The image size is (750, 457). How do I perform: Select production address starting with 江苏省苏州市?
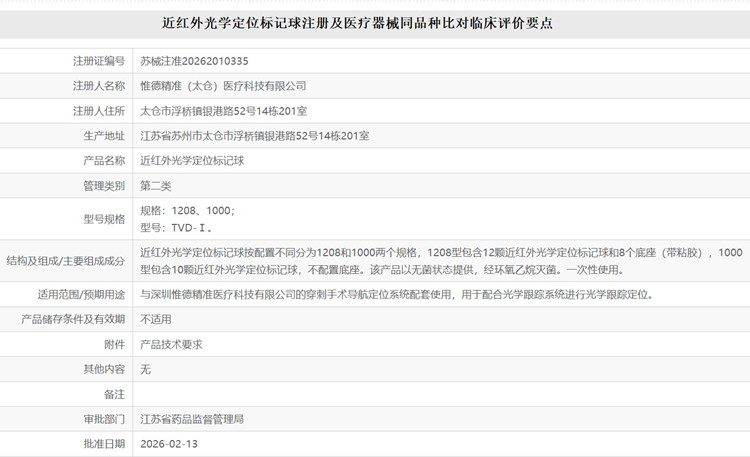point(254,136)
